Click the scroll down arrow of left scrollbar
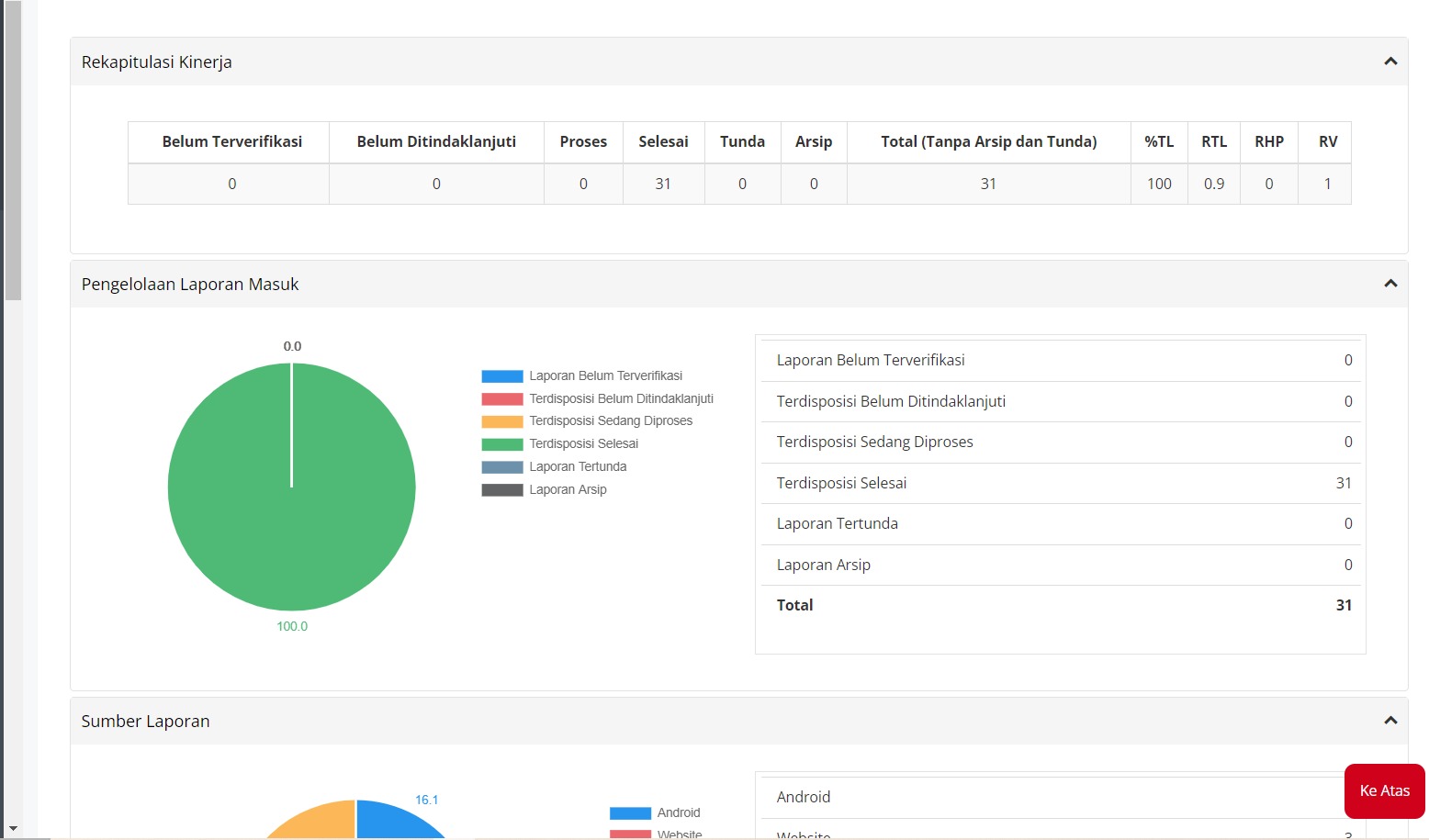 pyautogui.click(x=12, y=829)
